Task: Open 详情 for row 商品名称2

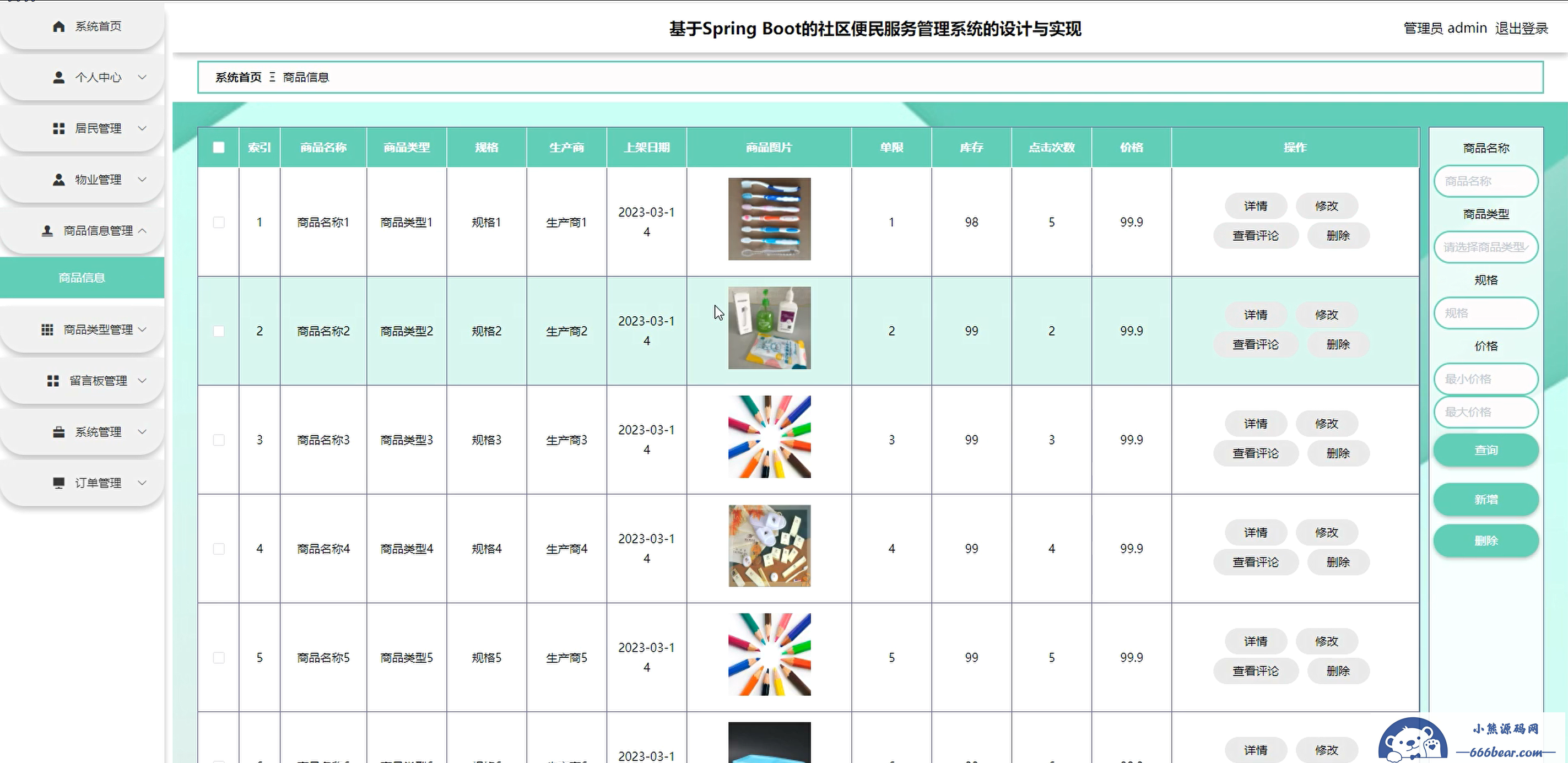Action: [1256, 315]
